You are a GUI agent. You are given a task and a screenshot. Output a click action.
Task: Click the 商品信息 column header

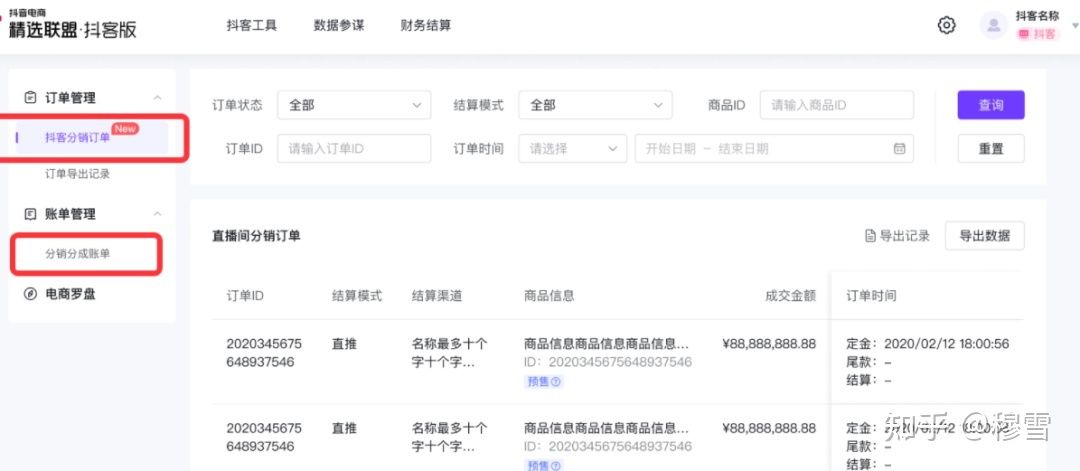[549, 296]
